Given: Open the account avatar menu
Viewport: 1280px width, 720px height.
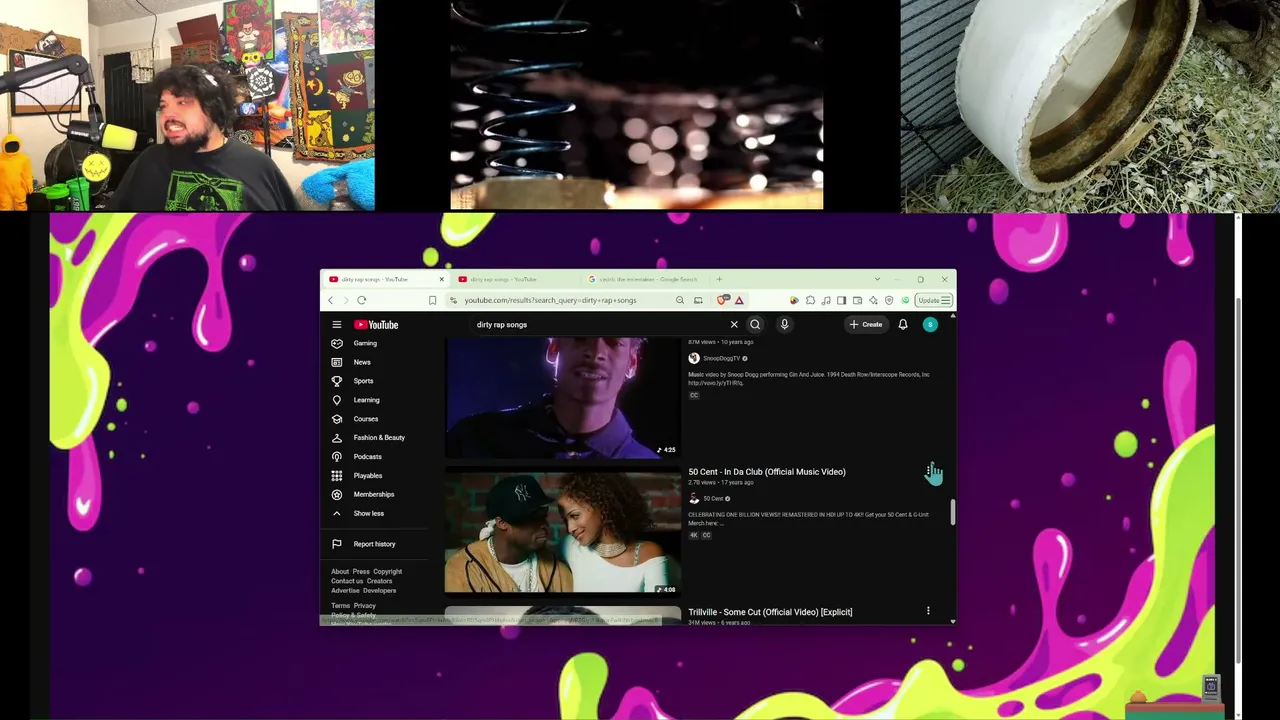Looking at the screenshot, I should pyautogui.click(x=930, y=325).
